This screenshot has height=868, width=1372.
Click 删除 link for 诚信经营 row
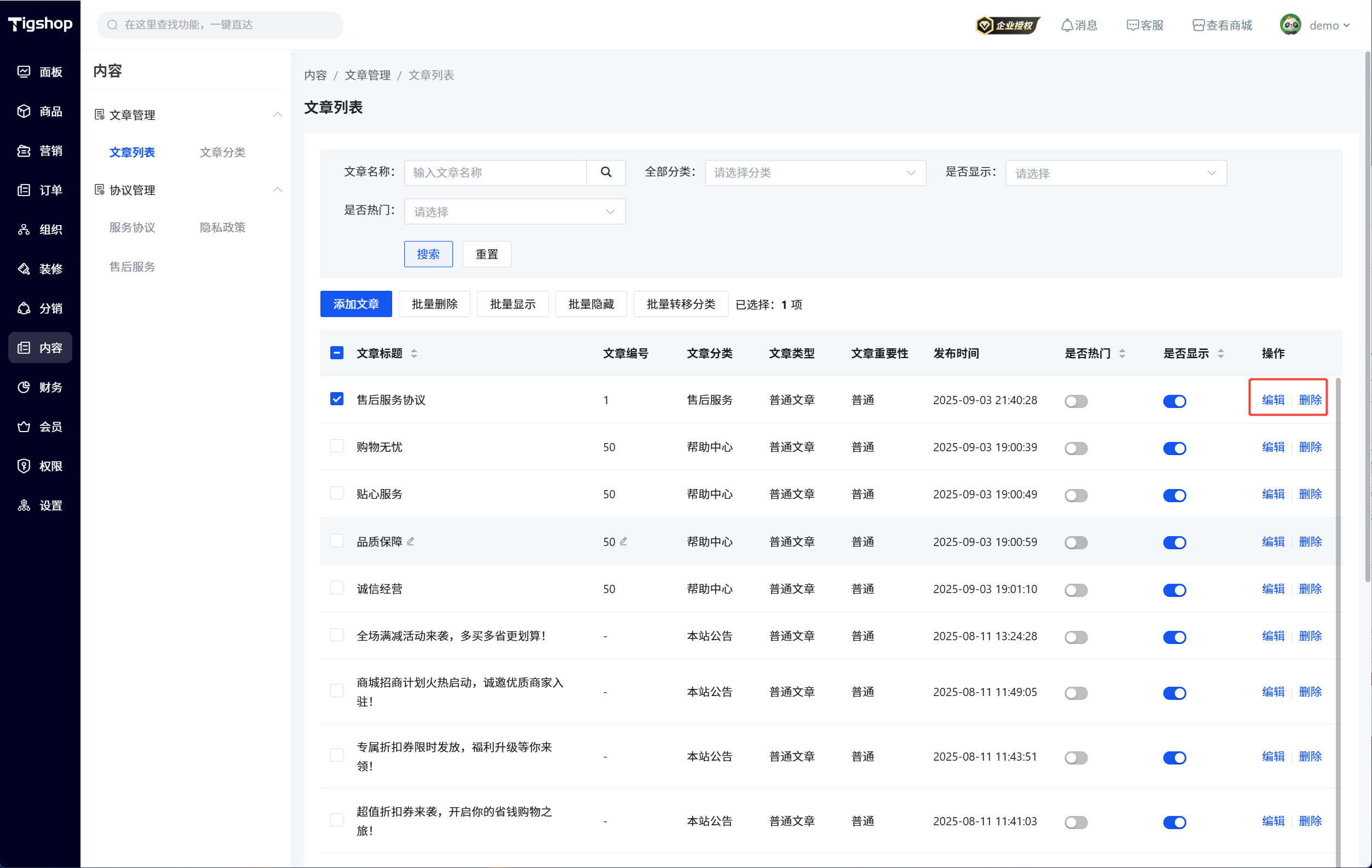(1310, 588)
